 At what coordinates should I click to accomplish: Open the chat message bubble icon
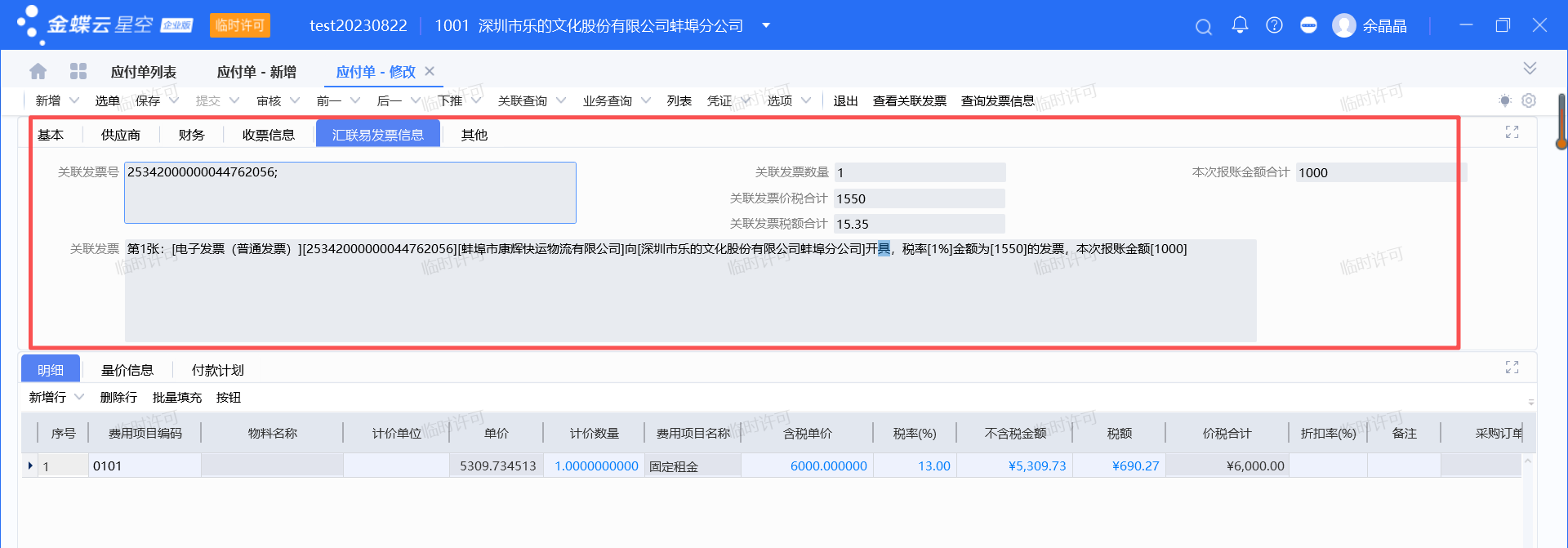1308,25
